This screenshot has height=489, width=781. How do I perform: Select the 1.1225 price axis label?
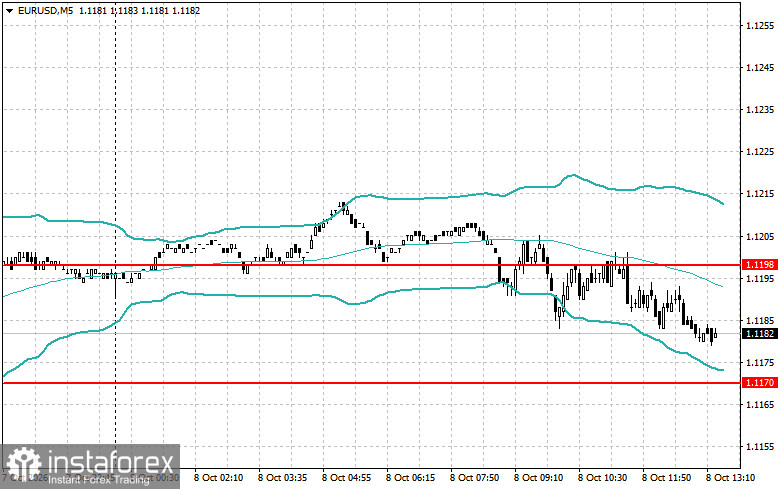(761, 152)
